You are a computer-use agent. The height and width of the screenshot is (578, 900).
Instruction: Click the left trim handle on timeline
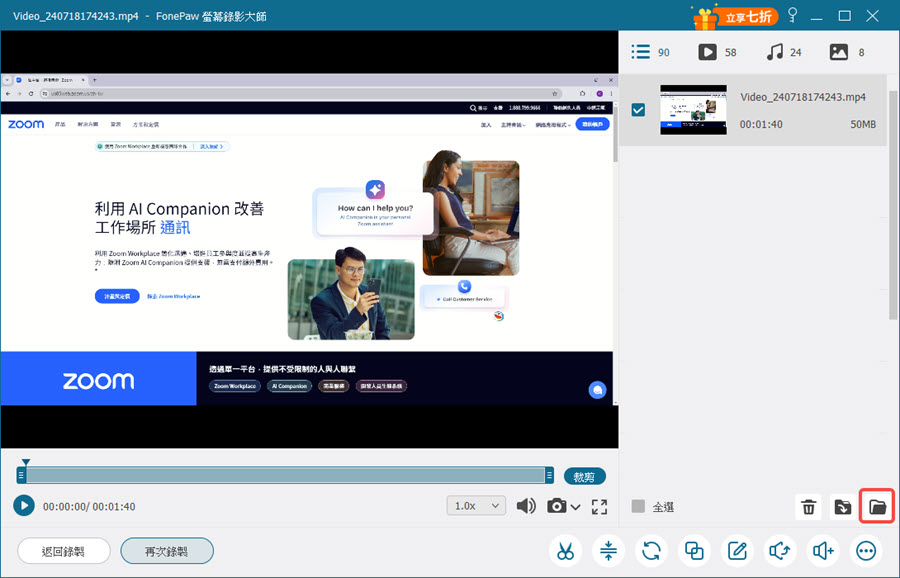[21, 475]
